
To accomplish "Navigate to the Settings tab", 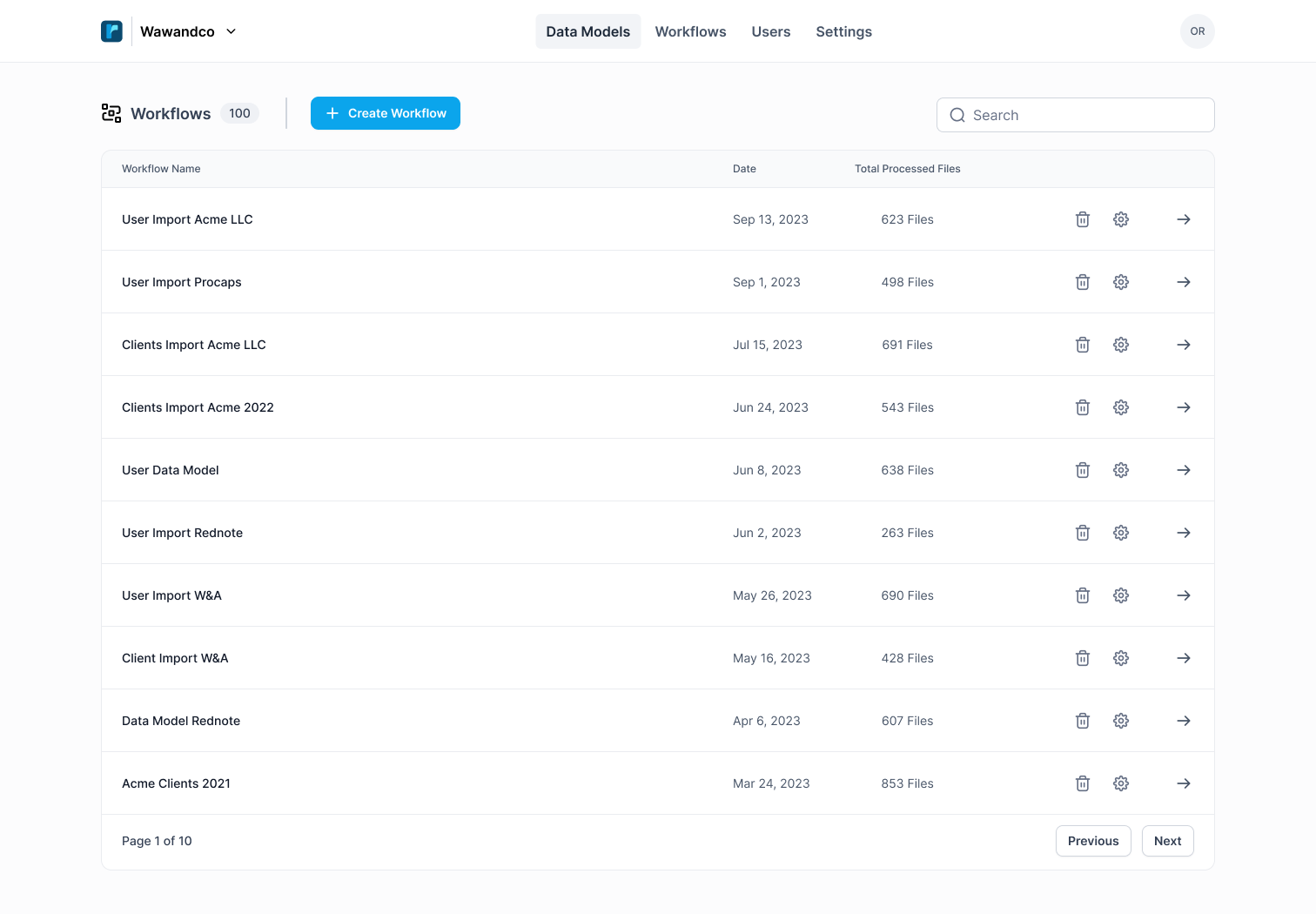I will [843, 31].
